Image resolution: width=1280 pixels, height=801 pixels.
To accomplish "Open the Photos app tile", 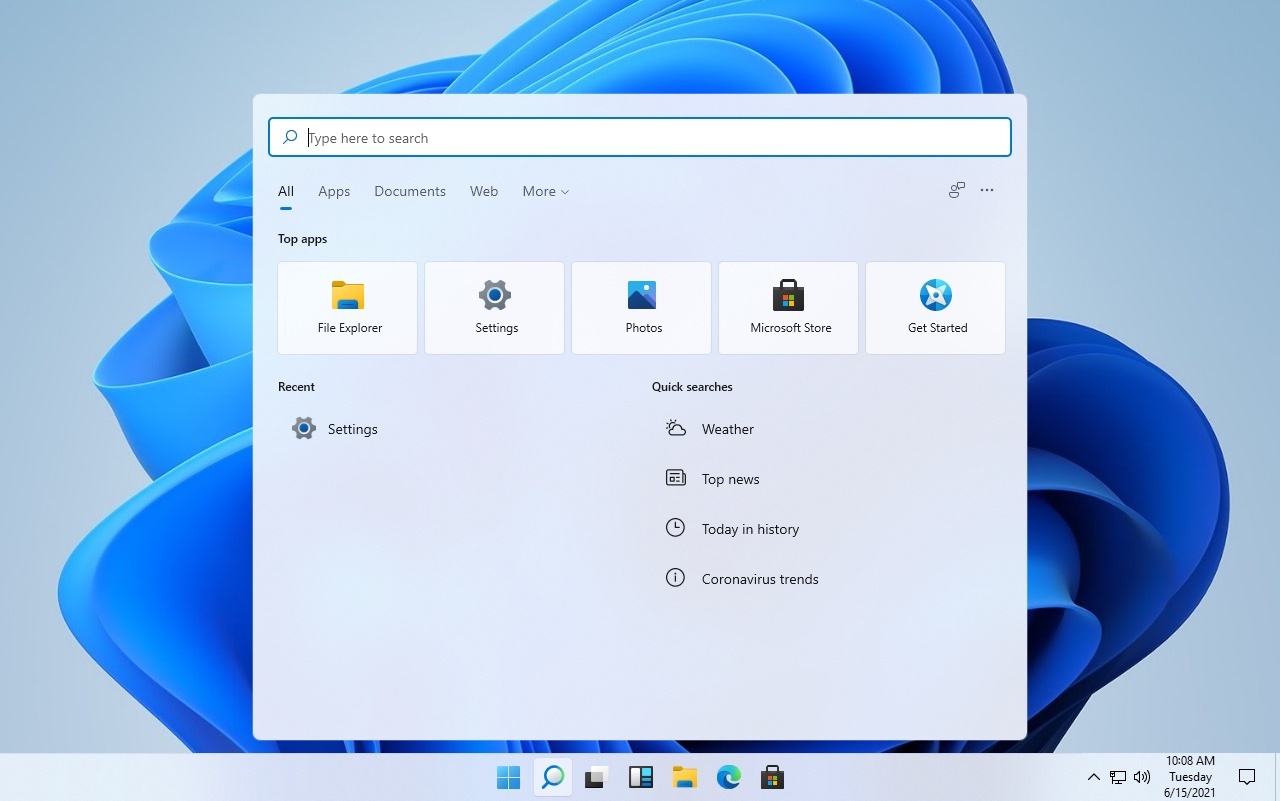I will [x=642, y=308].
